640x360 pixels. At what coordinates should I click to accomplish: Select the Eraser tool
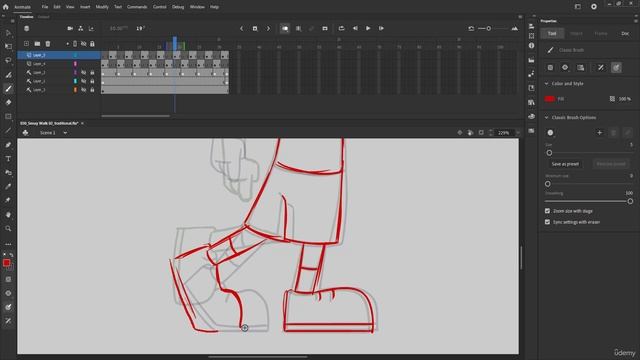tap(8, 102)
